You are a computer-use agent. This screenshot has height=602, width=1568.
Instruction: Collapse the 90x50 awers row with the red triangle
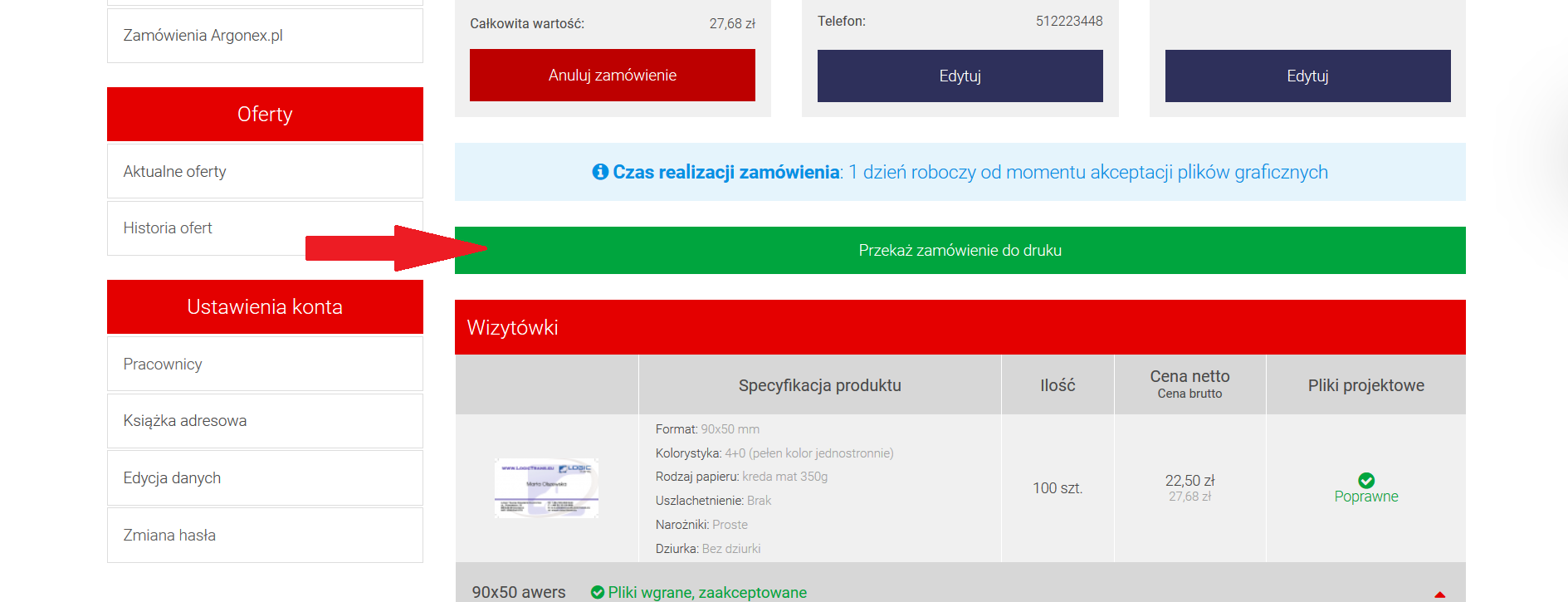click(x=1439, y=594)
